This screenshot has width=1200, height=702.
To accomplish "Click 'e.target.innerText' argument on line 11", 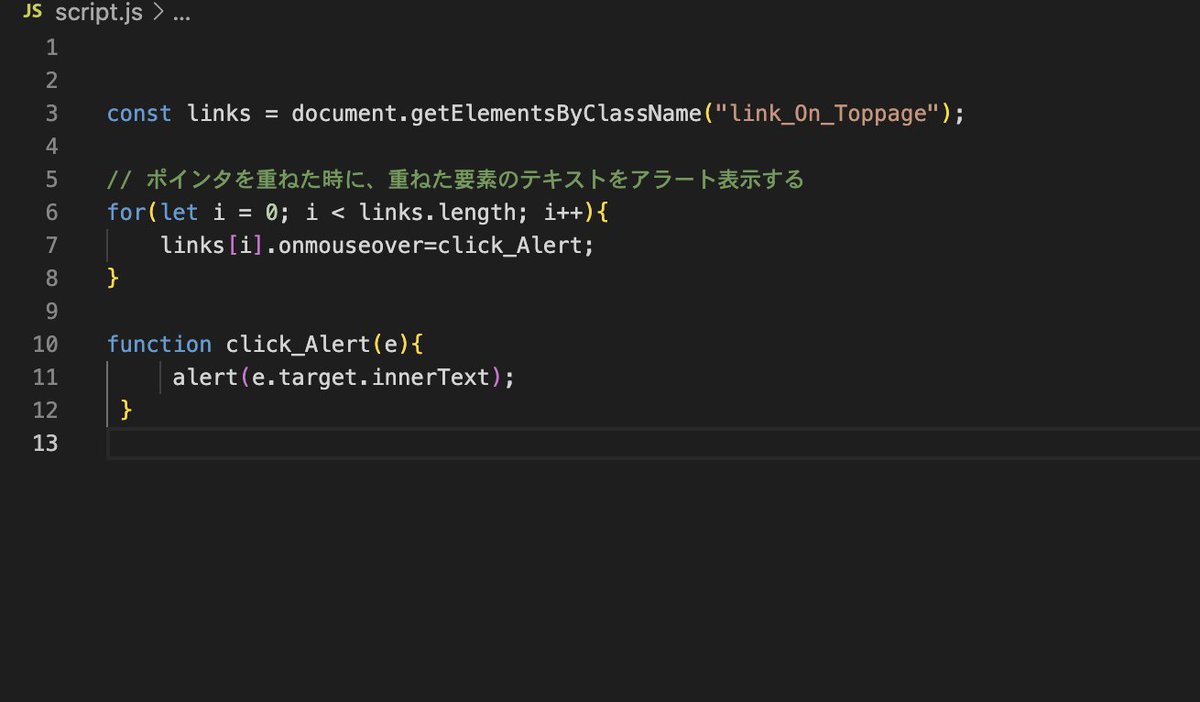I will (x=370, y=378).
